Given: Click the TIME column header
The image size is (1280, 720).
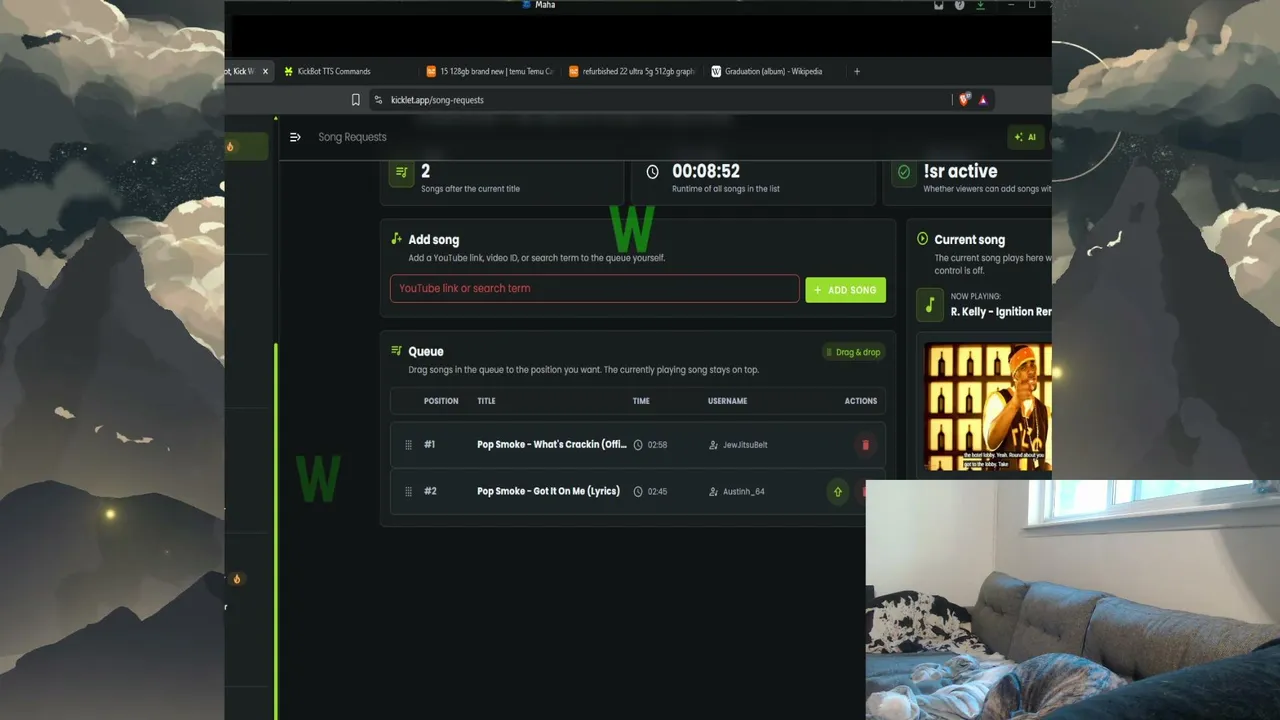Looking at the screenshot, I should pyautogui.click(x=641, y=401).
